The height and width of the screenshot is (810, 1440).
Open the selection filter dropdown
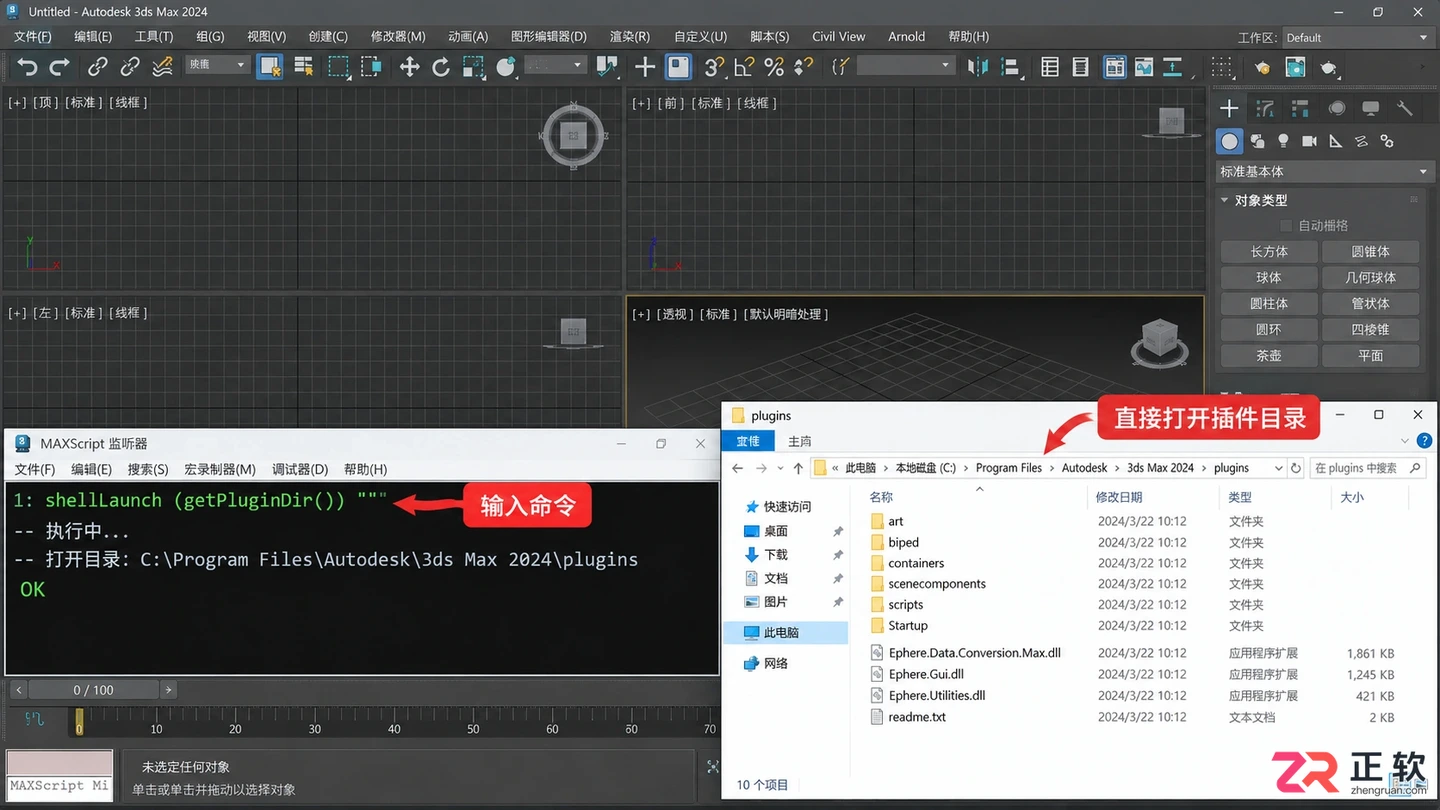[216, 64]
